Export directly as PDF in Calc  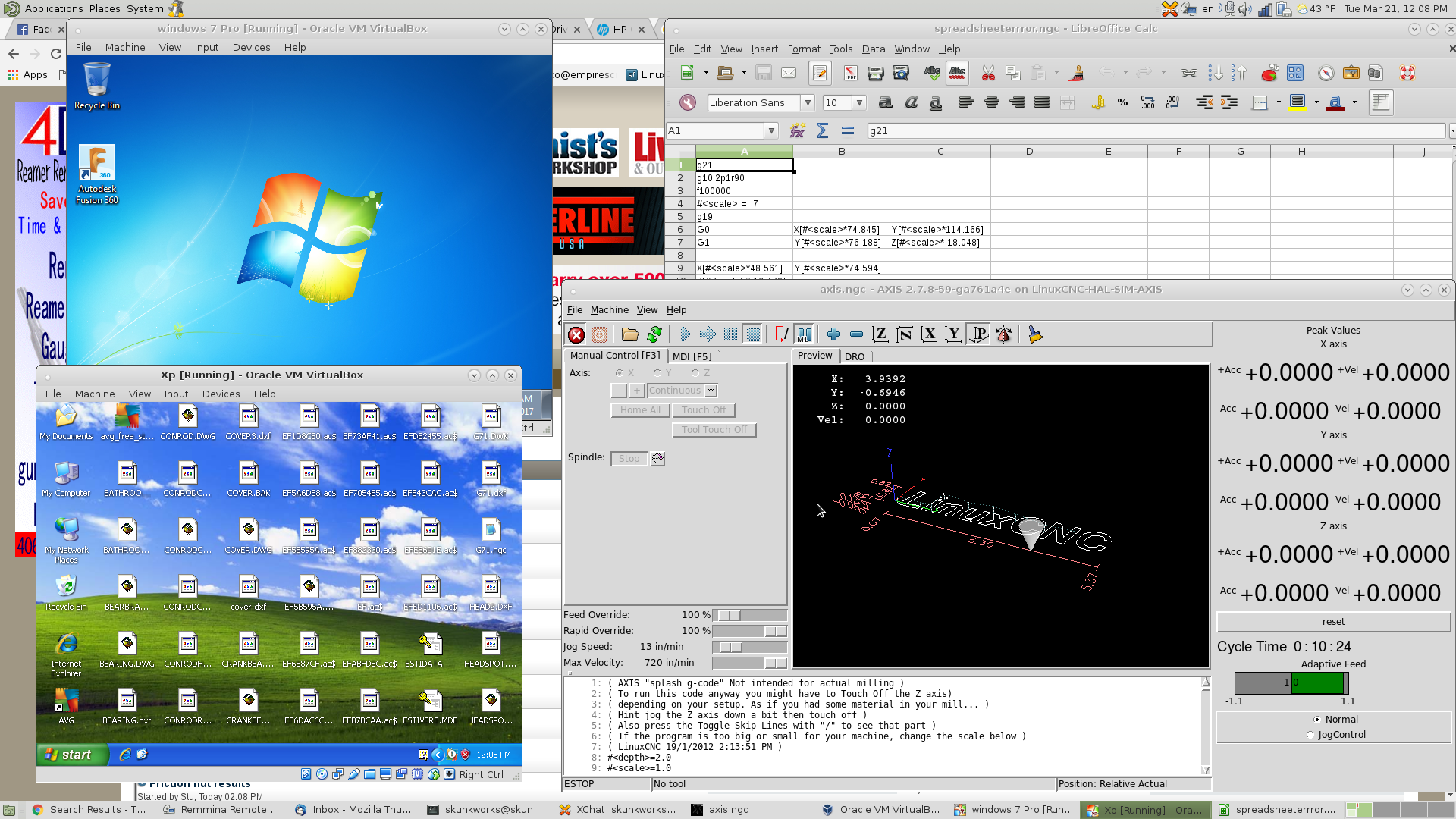(850, 74)
